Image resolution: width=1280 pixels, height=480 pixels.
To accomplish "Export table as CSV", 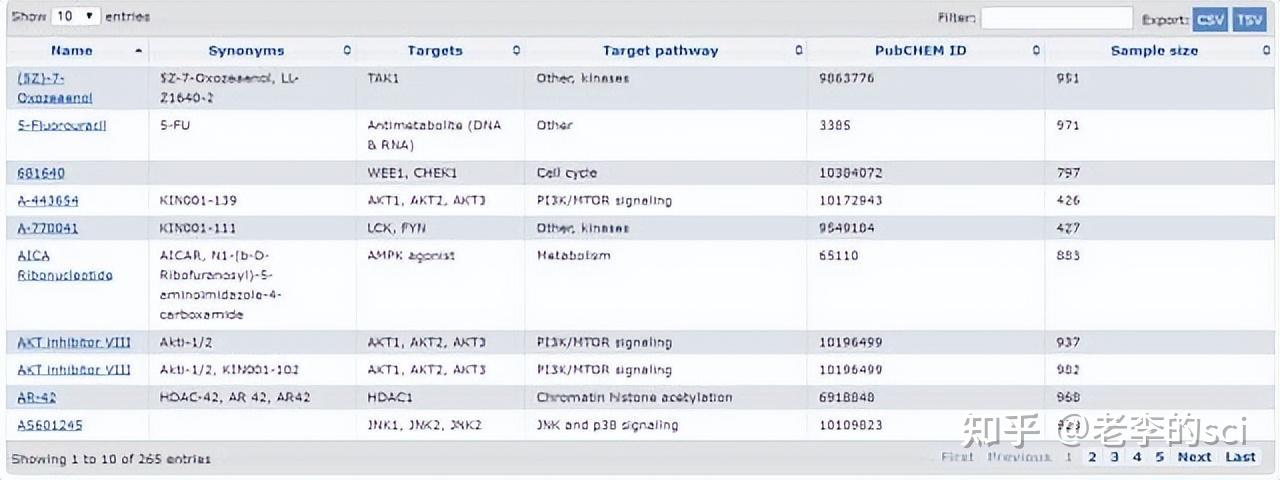I will pos(1210,19).
